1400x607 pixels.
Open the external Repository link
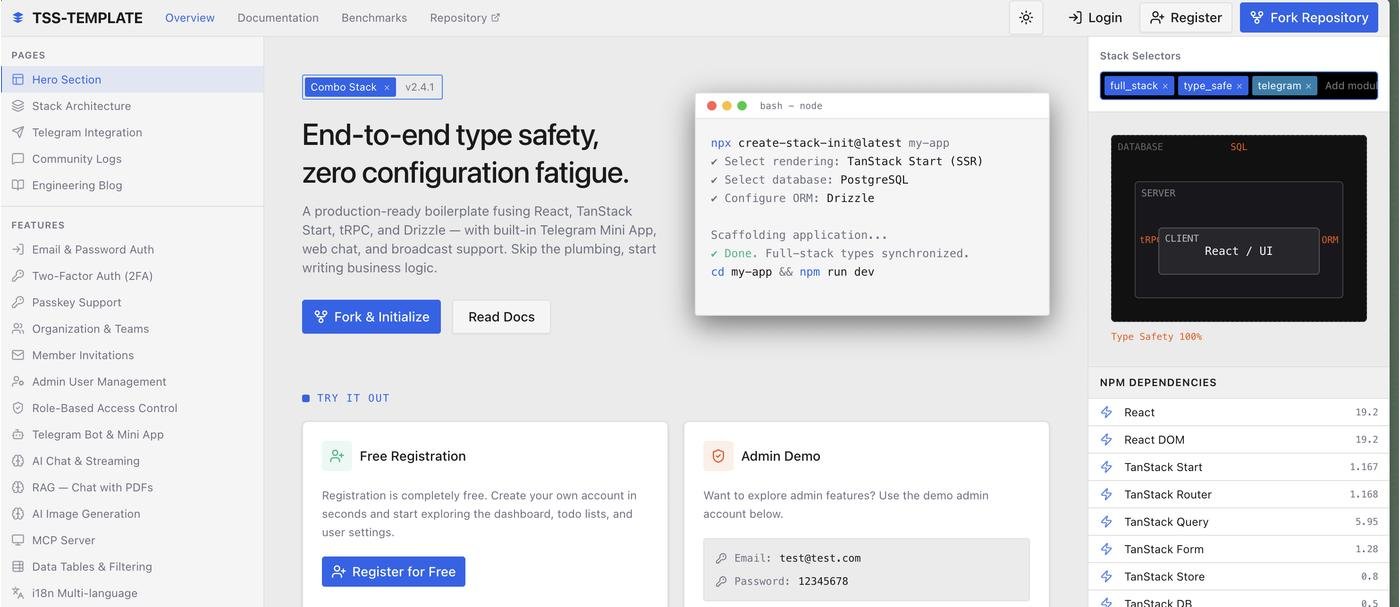click(x=465, y=18)
